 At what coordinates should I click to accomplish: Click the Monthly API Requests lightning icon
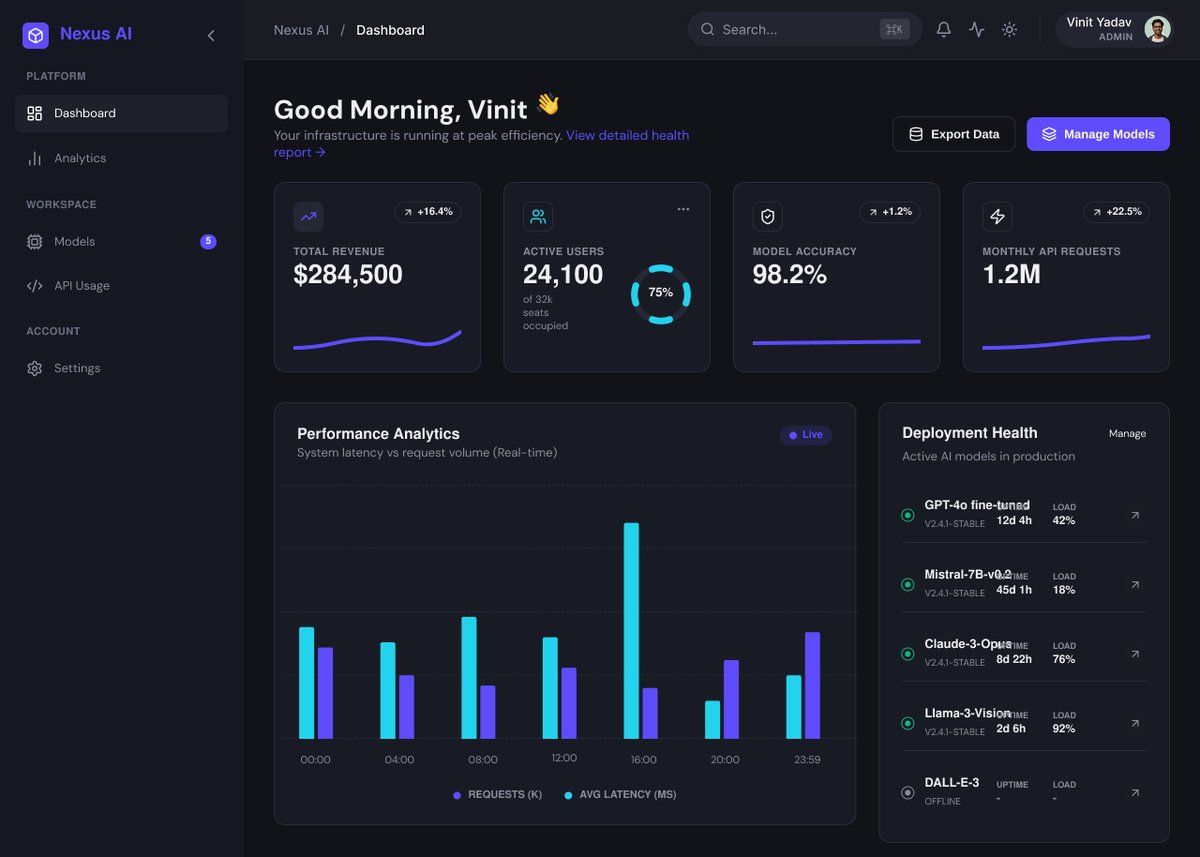pos(997,216)
